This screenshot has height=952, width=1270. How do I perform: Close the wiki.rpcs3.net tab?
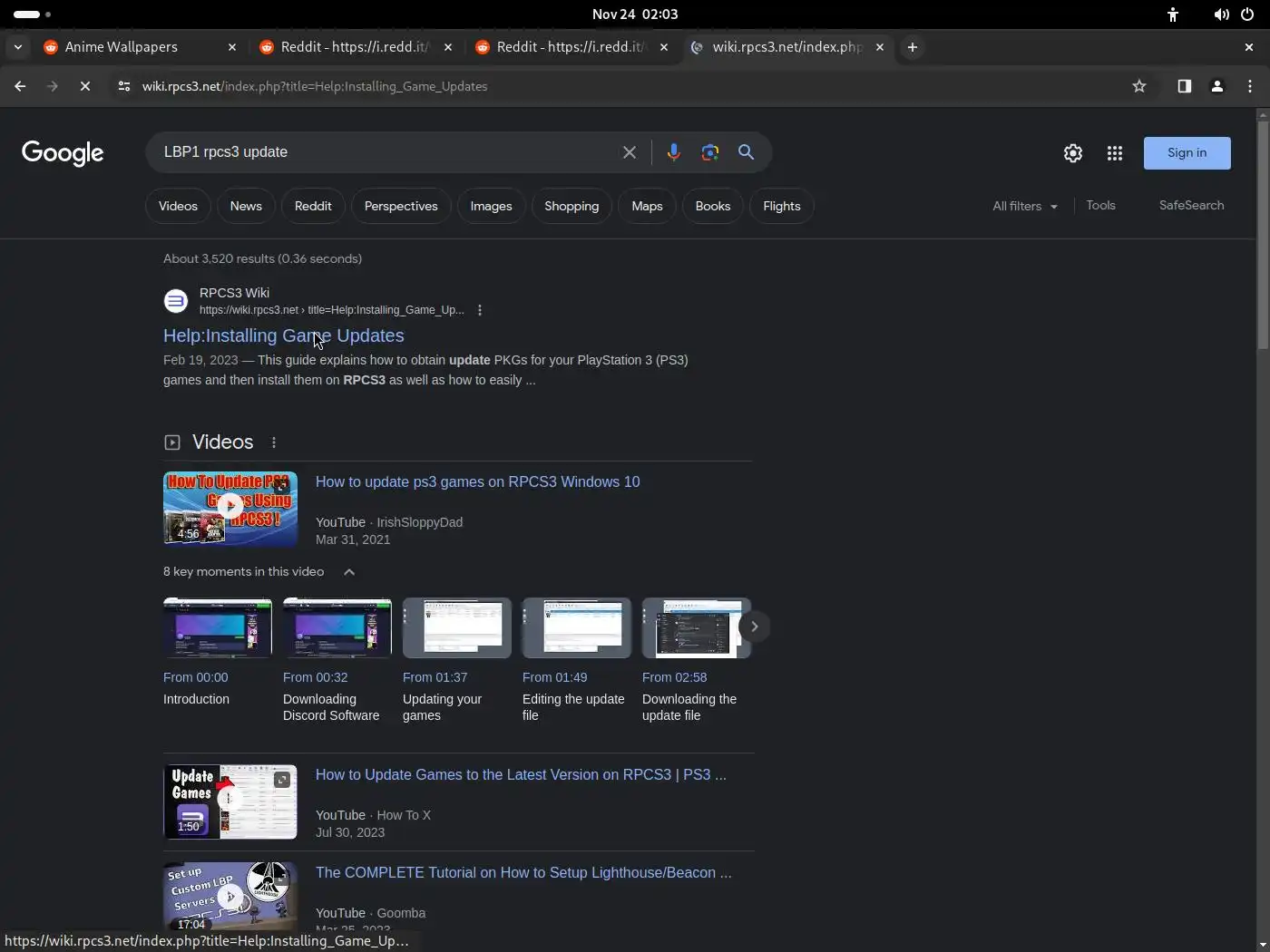(880, 47)
